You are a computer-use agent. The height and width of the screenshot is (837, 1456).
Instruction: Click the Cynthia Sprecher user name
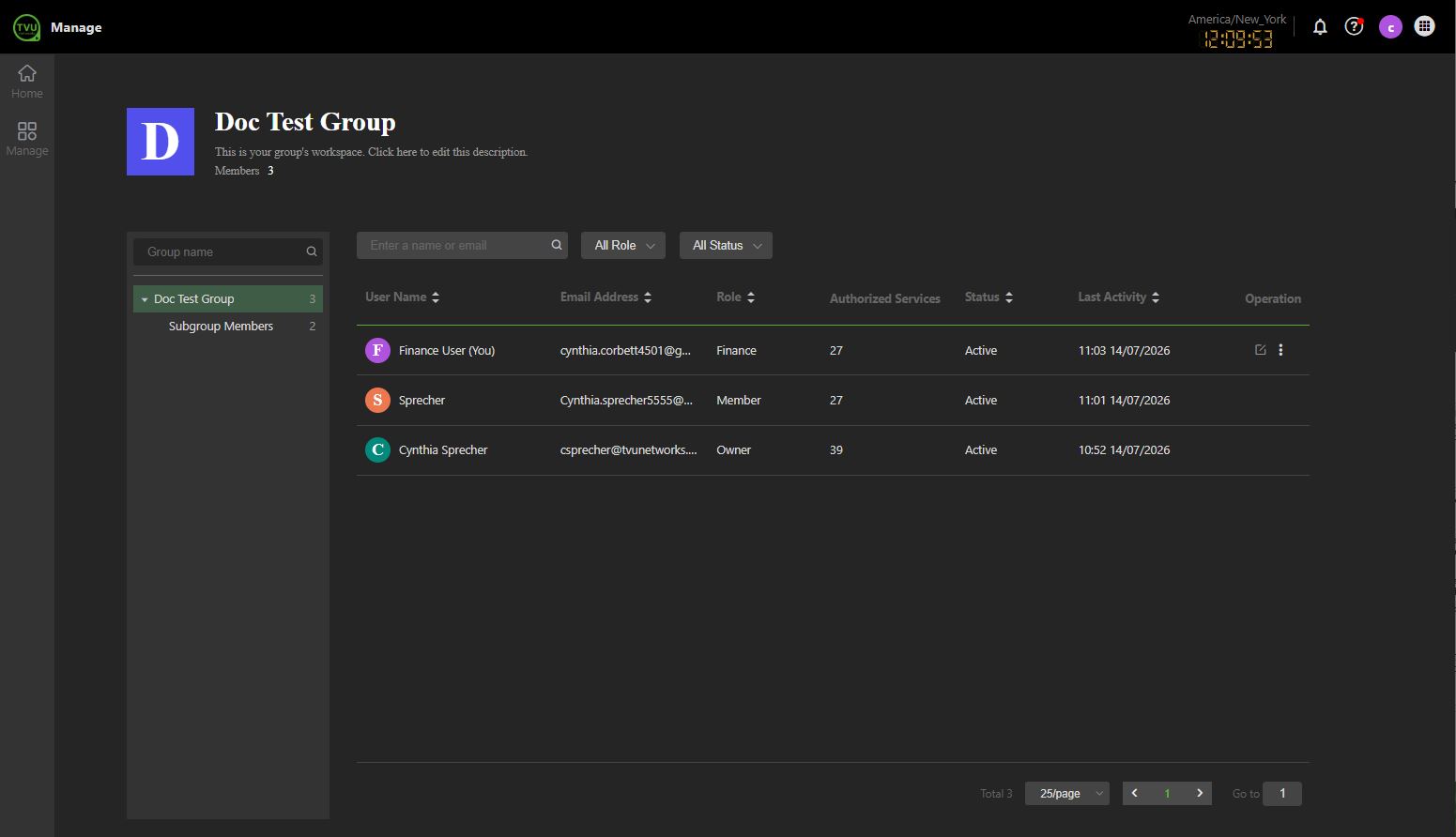tap(443, 449)
